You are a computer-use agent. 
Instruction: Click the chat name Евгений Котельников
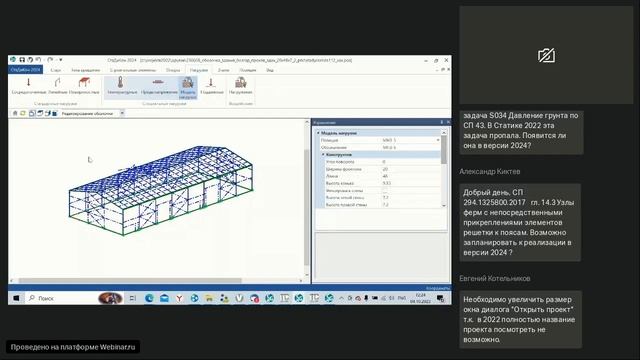[495, 278]
